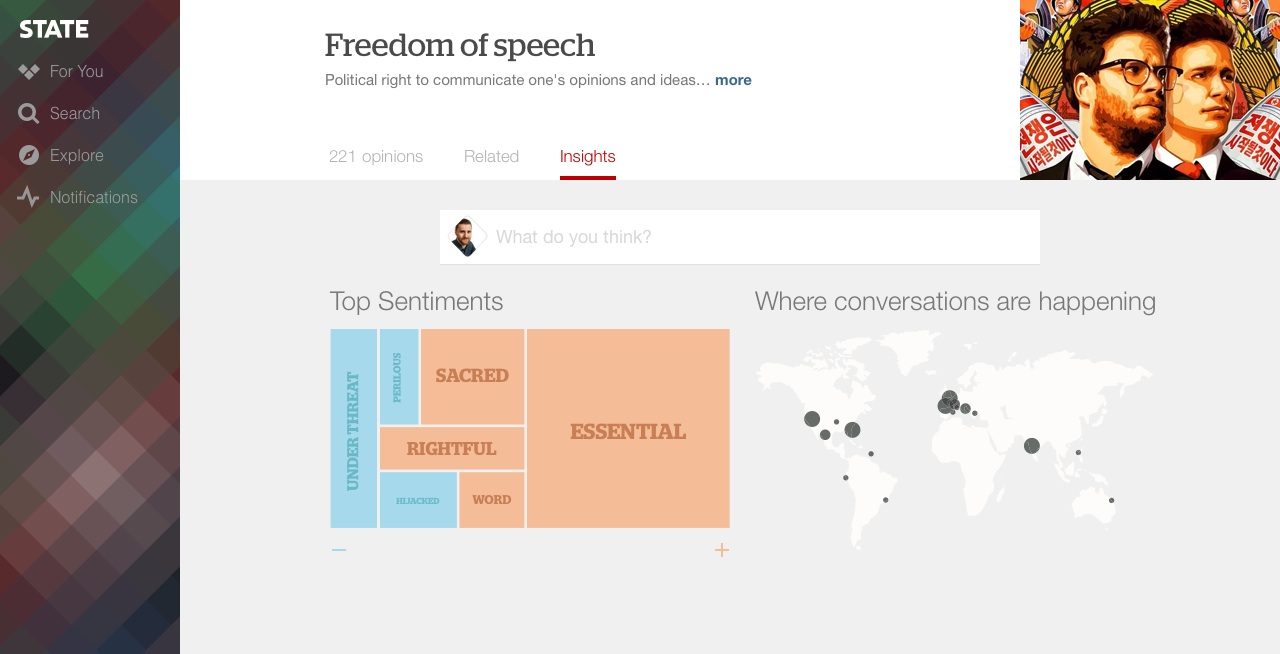
Task: Open the Notifications pulse icon
Action: click(28, 197)
